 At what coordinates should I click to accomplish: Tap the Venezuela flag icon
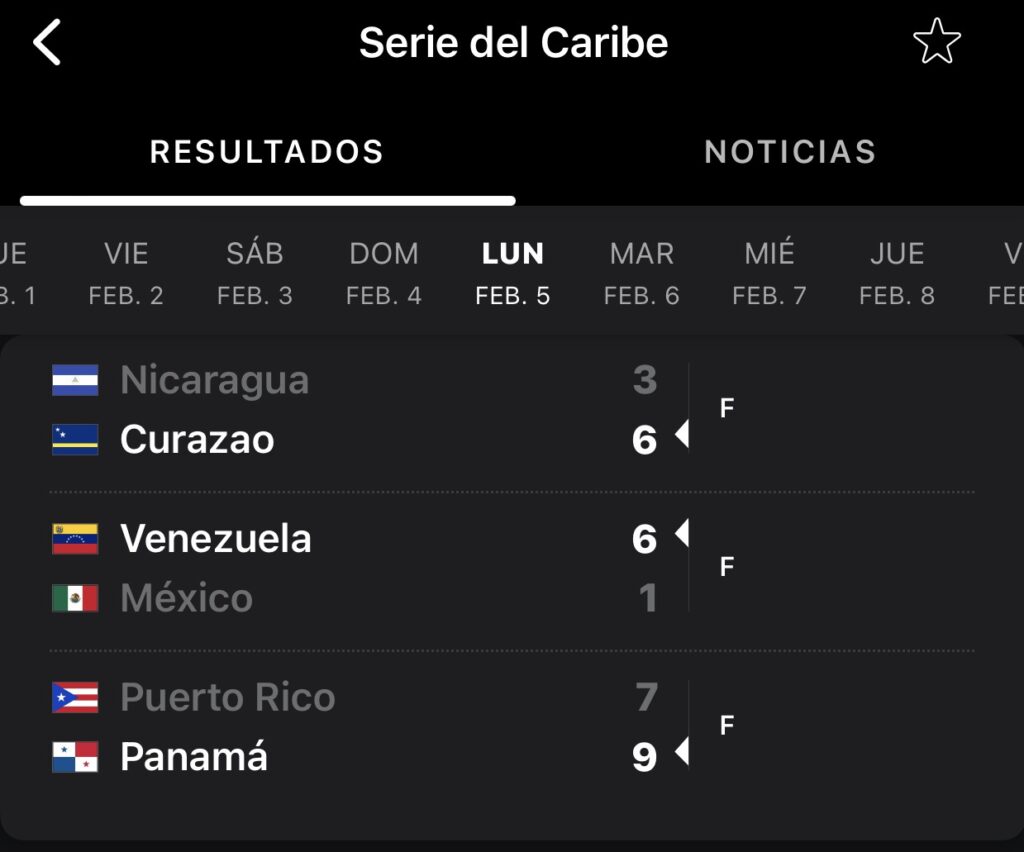coord(75,539)
